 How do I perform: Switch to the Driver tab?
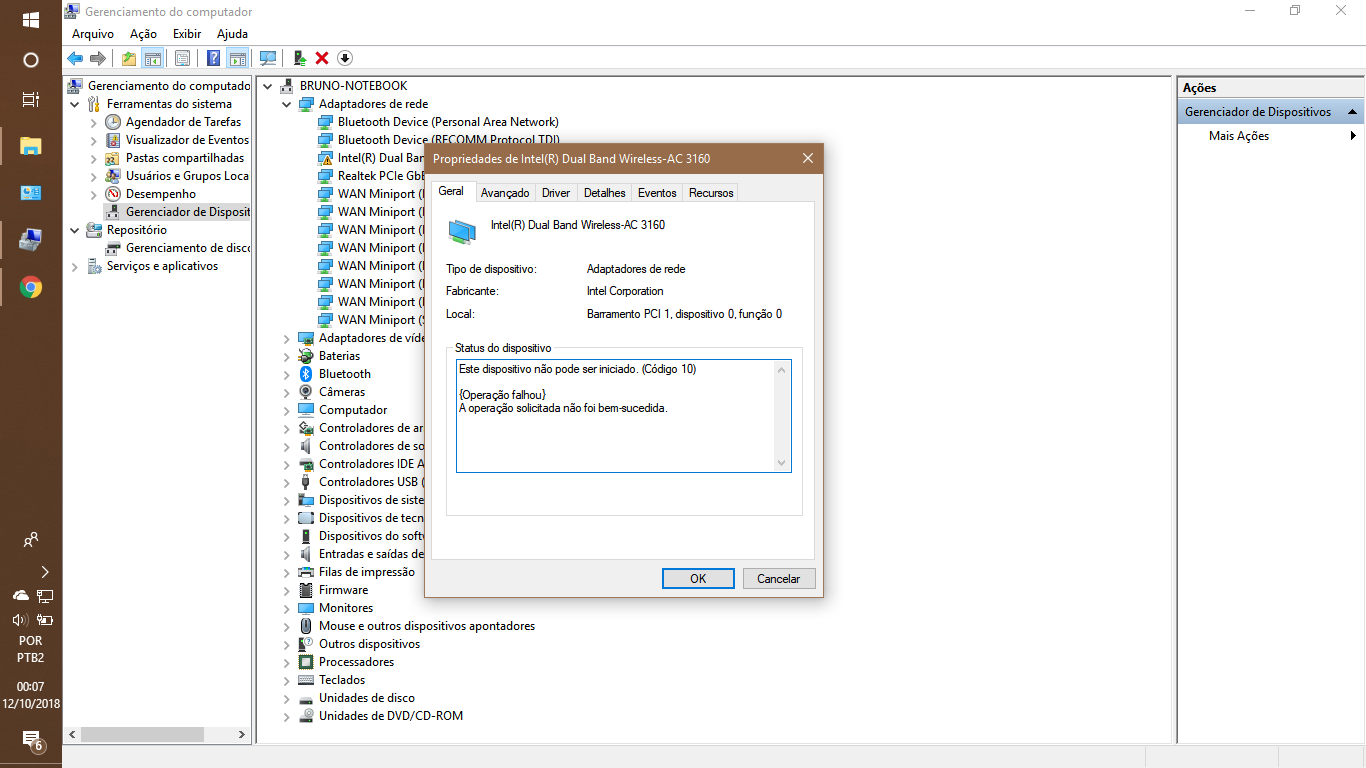tap(556, 193)
